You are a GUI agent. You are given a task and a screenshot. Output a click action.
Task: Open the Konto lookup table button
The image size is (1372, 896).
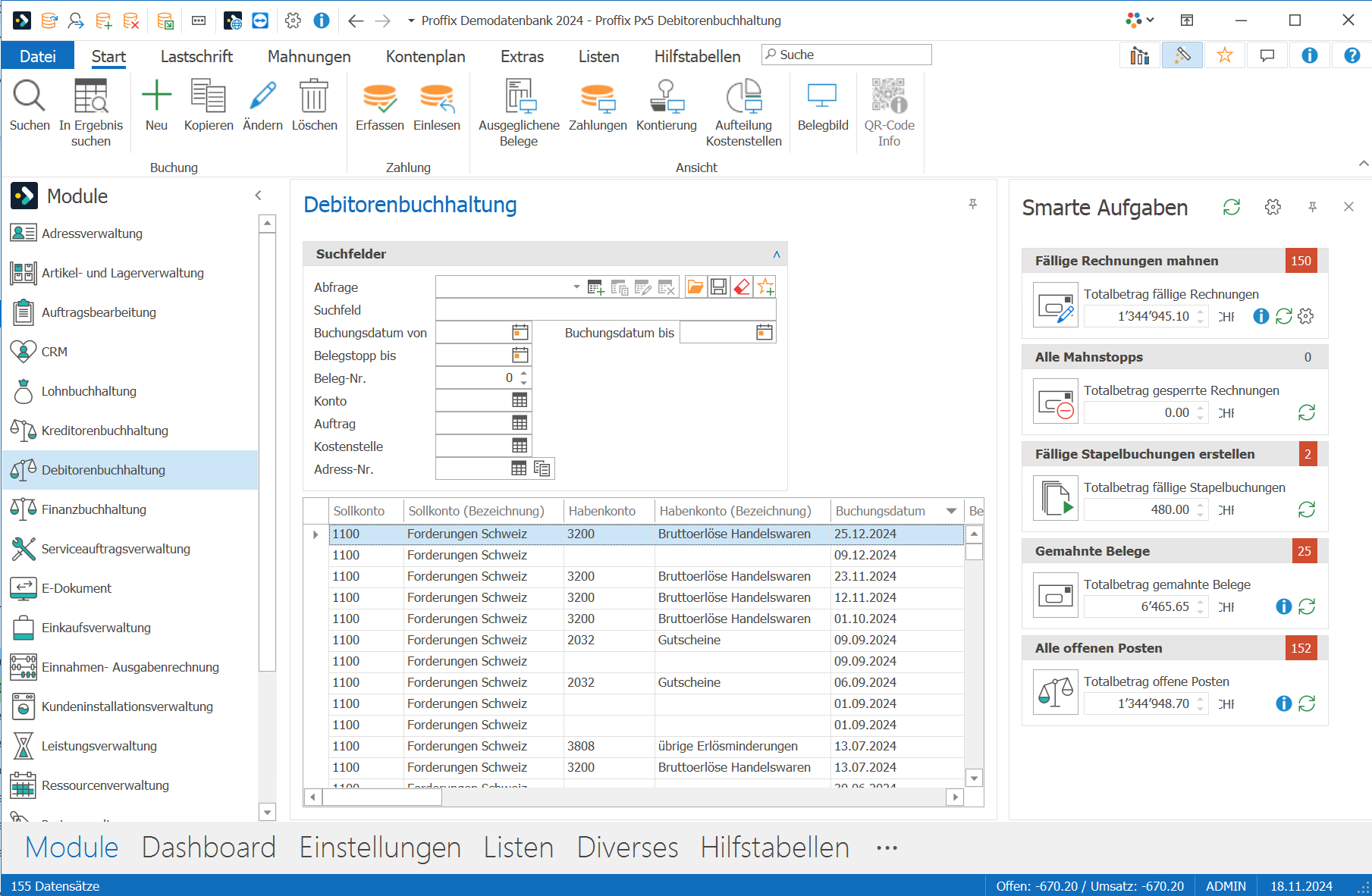point(520,400)
